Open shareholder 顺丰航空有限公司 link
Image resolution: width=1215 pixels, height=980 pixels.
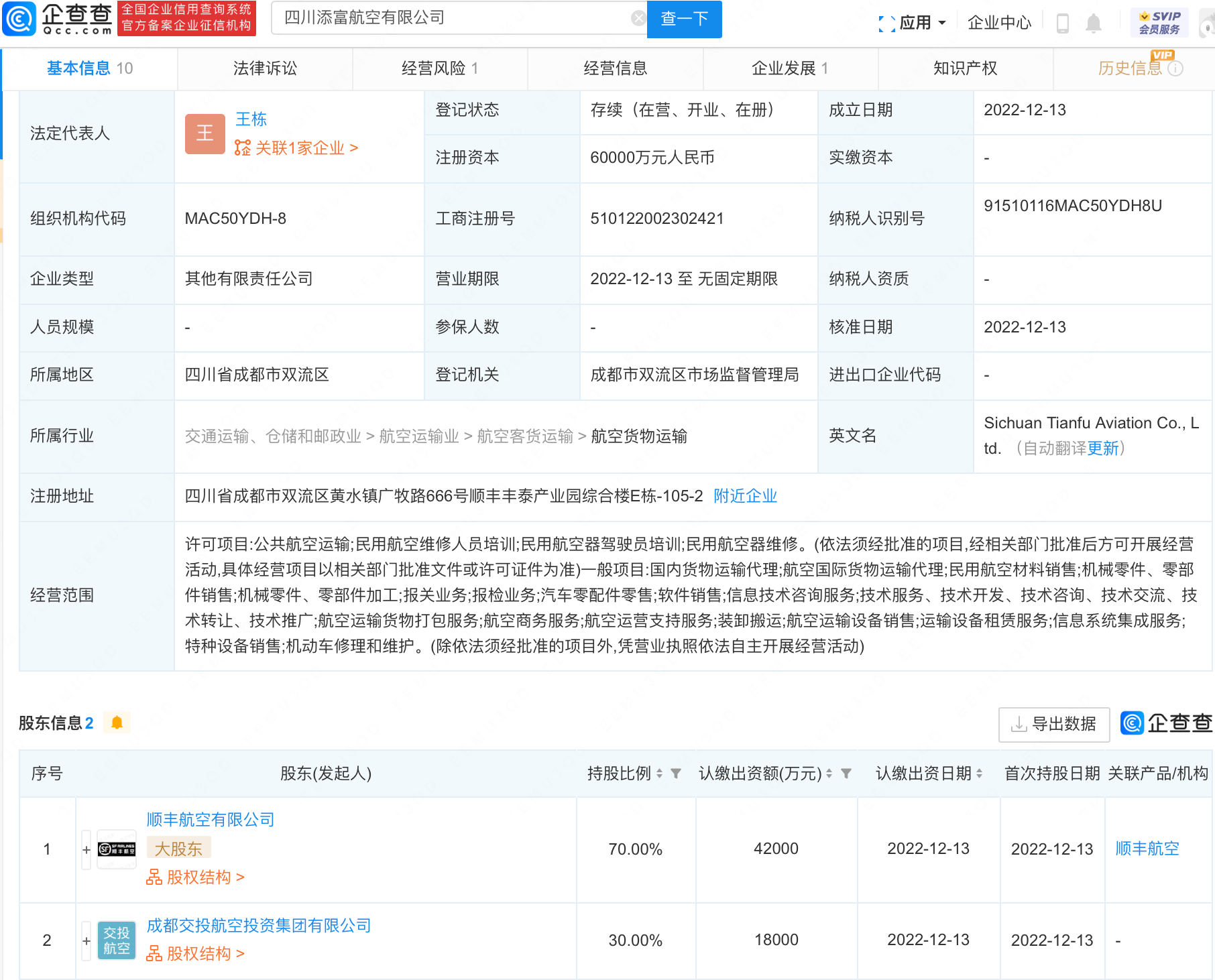click(211, 820)
